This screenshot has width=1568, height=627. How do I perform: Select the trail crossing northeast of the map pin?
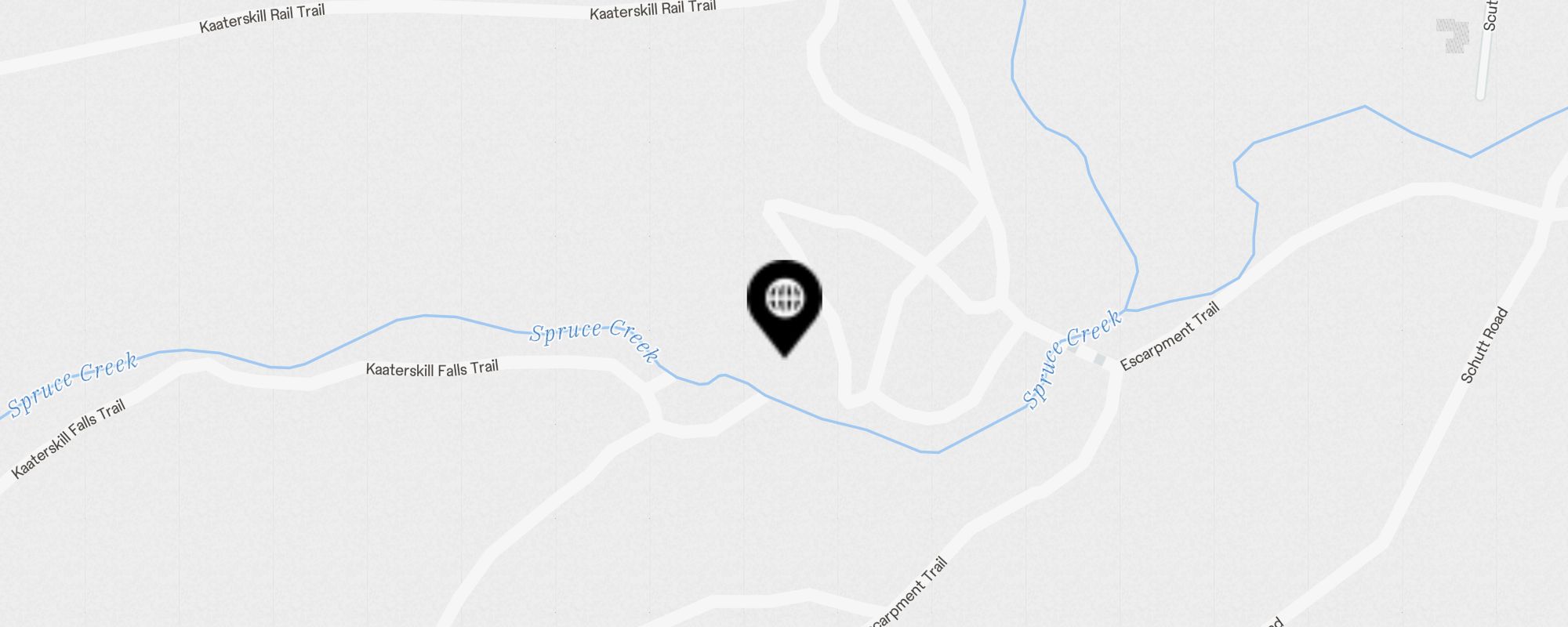coord(927,266)
